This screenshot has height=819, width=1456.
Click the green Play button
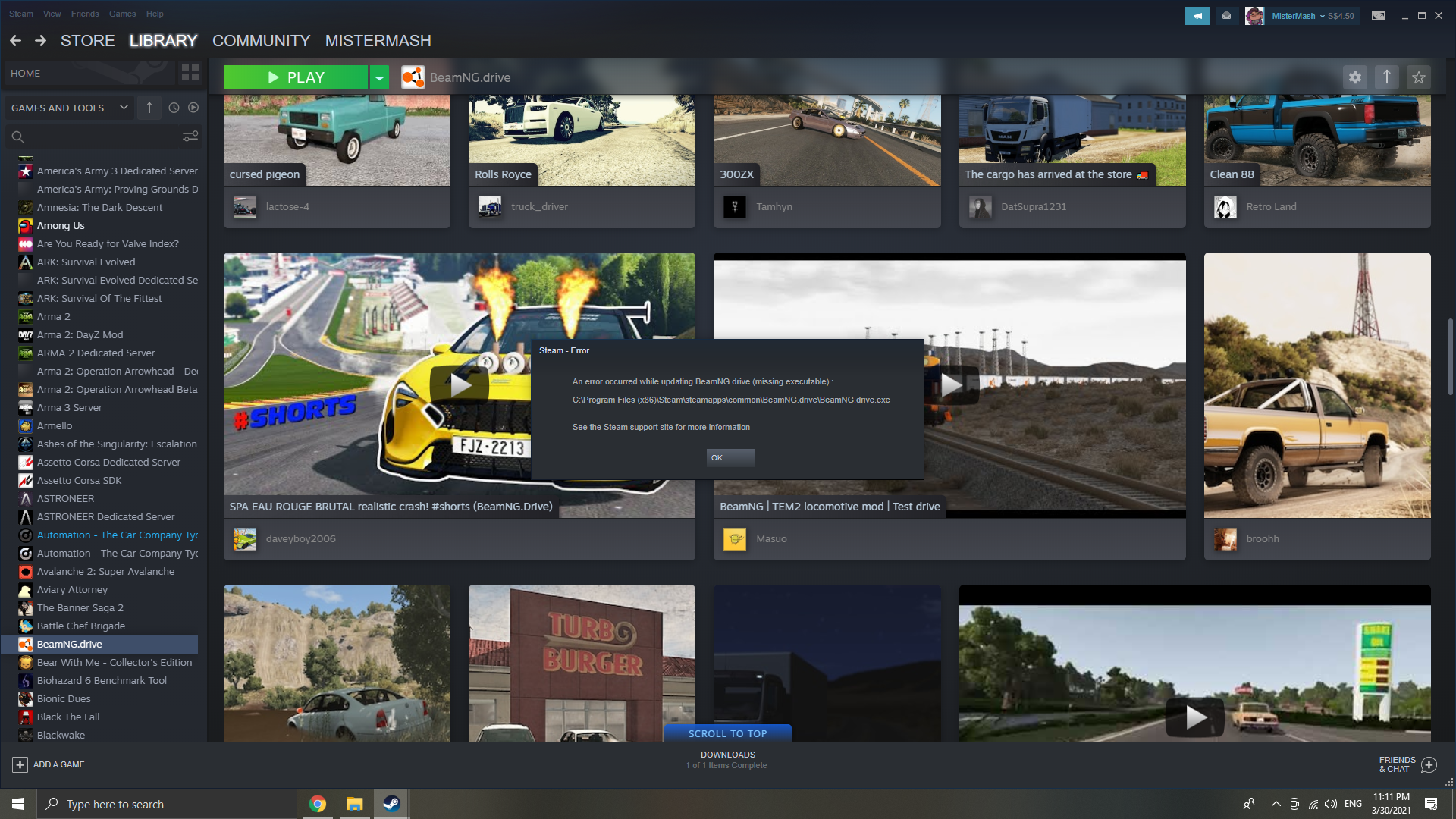[296, 77]
